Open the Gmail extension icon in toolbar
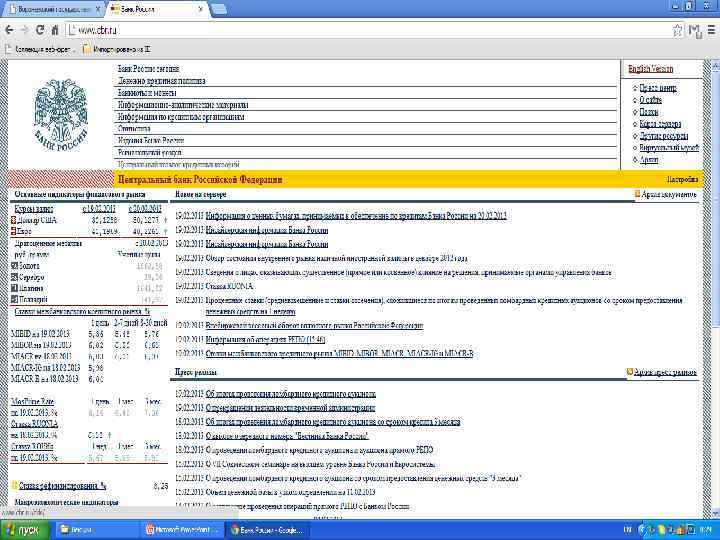 point(695,30)
